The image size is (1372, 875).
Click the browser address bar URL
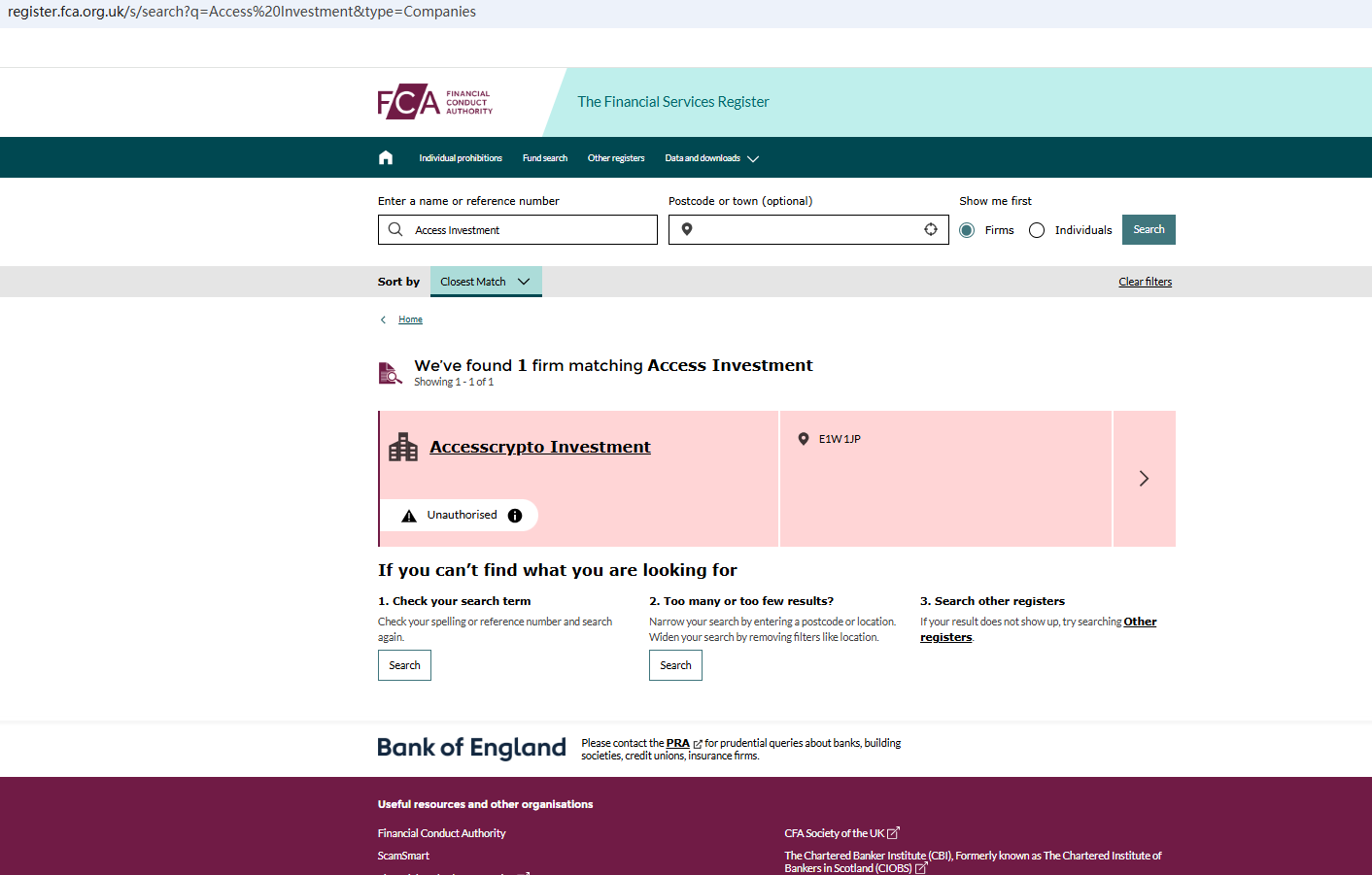(x=242, y=12)
